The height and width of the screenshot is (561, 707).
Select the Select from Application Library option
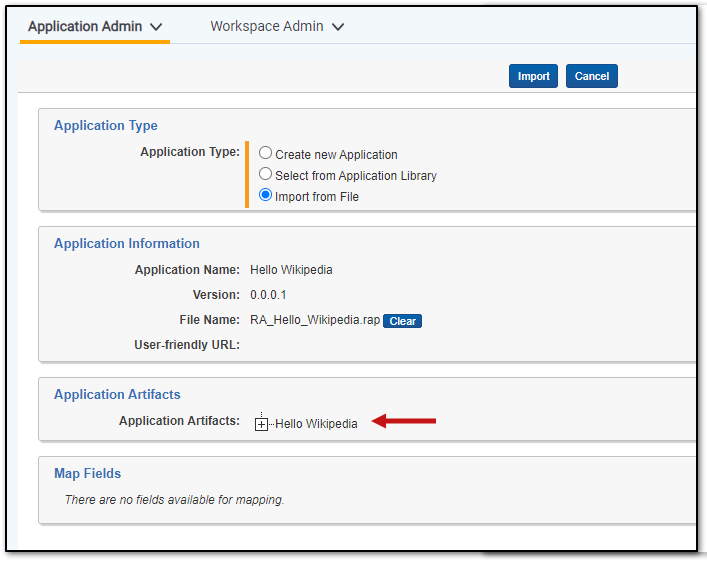(x=265, y=174)
